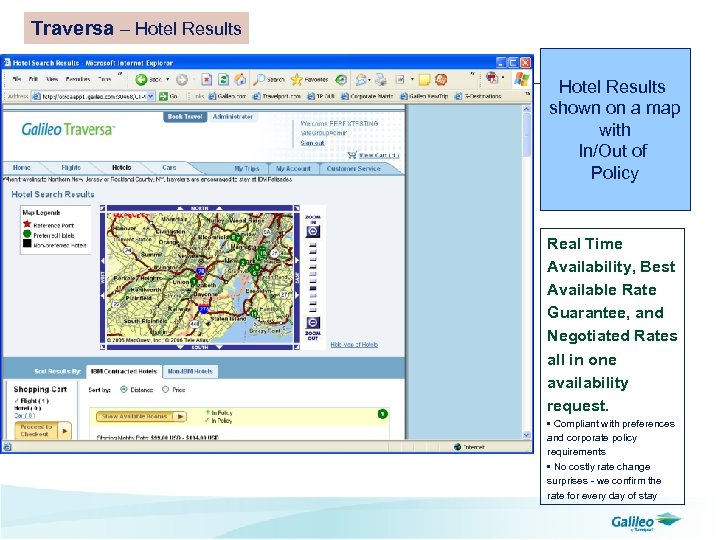Click the page vertical scrollbar down arrow
Image resolution: width=720 pixels, height=540 pixels.
526,434
